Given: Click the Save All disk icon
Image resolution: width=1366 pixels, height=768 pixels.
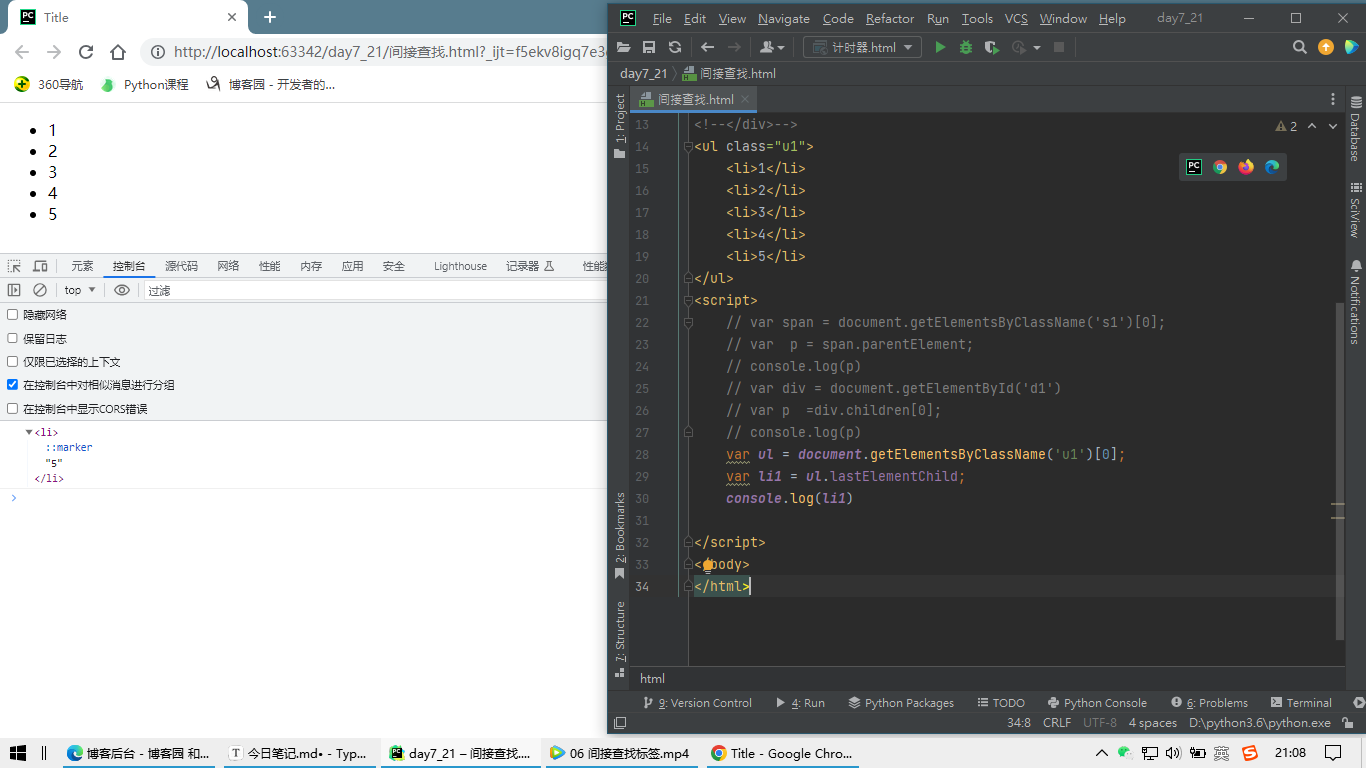Looking at the screenshot, I should [x=649, y=47].
